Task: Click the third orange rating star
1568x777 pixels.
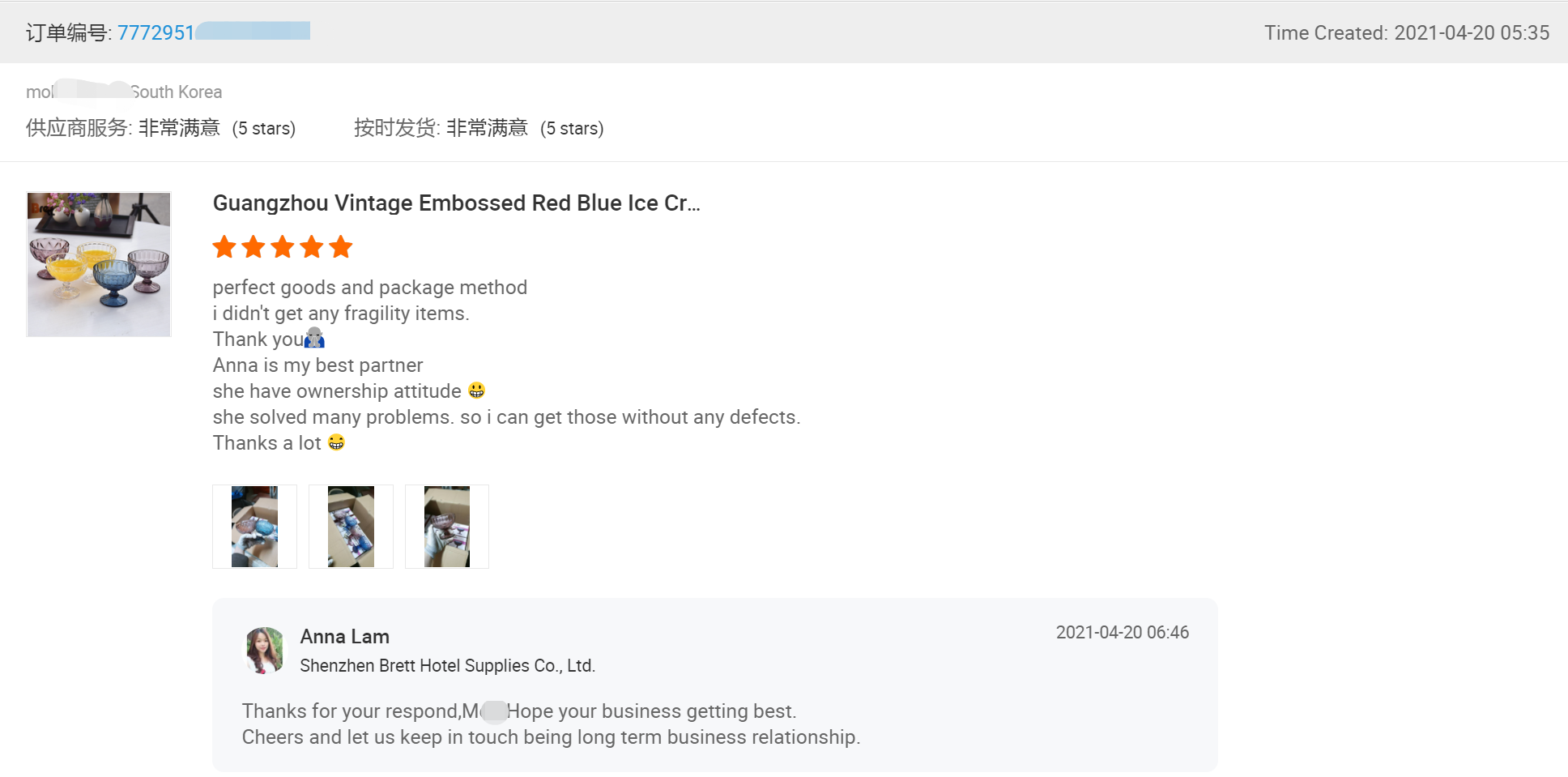Action: [283, 247]
